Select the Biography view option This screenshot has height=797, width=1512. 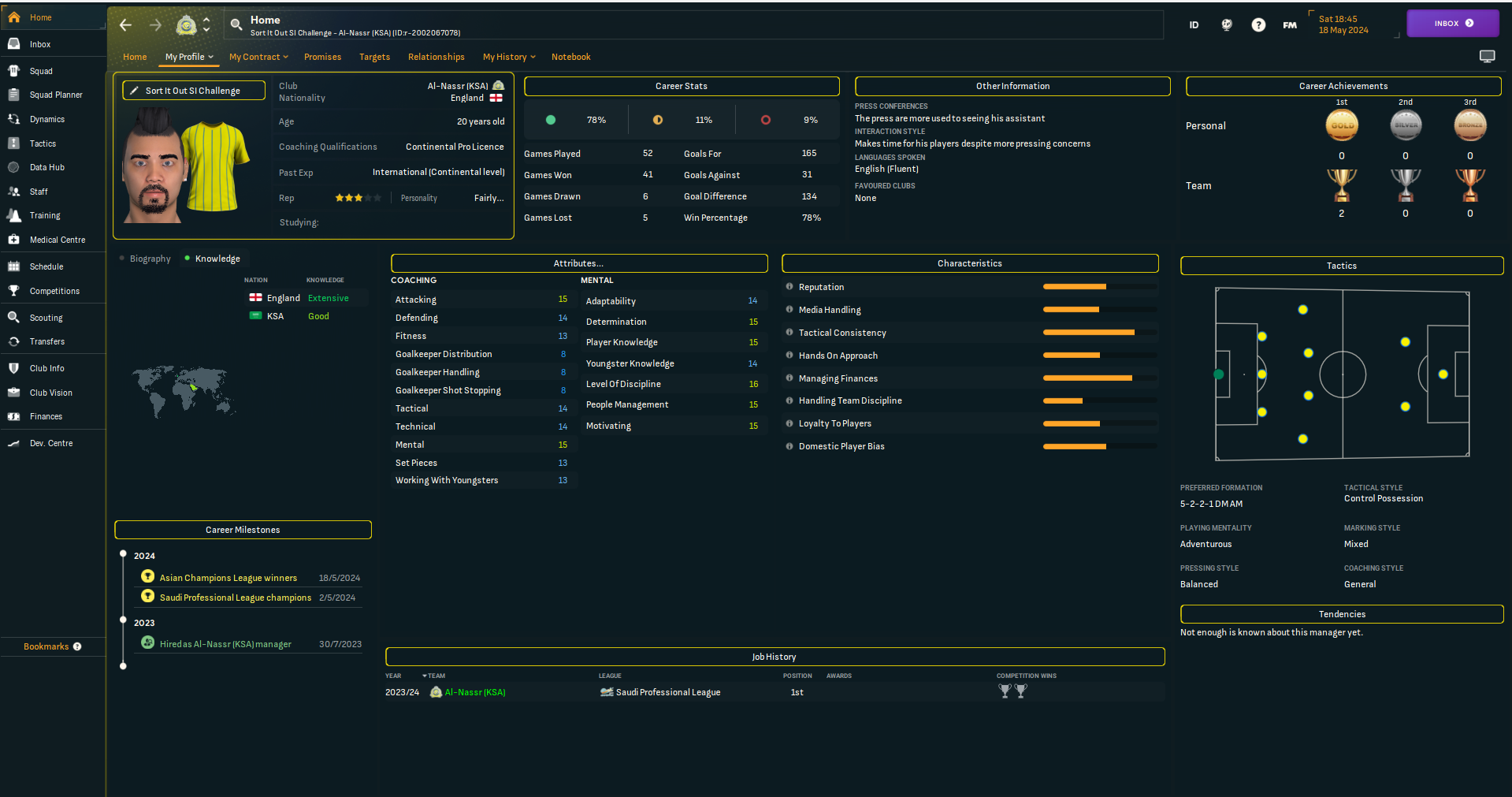145,259
